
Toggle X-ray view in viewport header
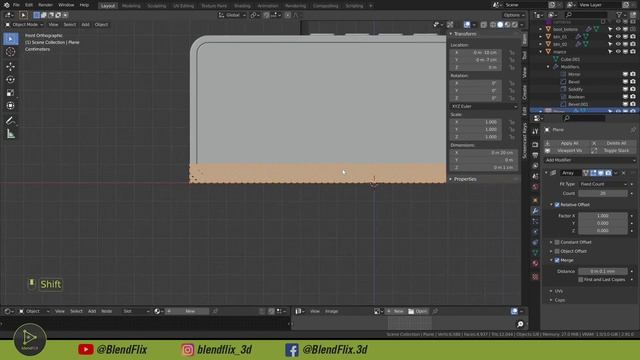483,25
